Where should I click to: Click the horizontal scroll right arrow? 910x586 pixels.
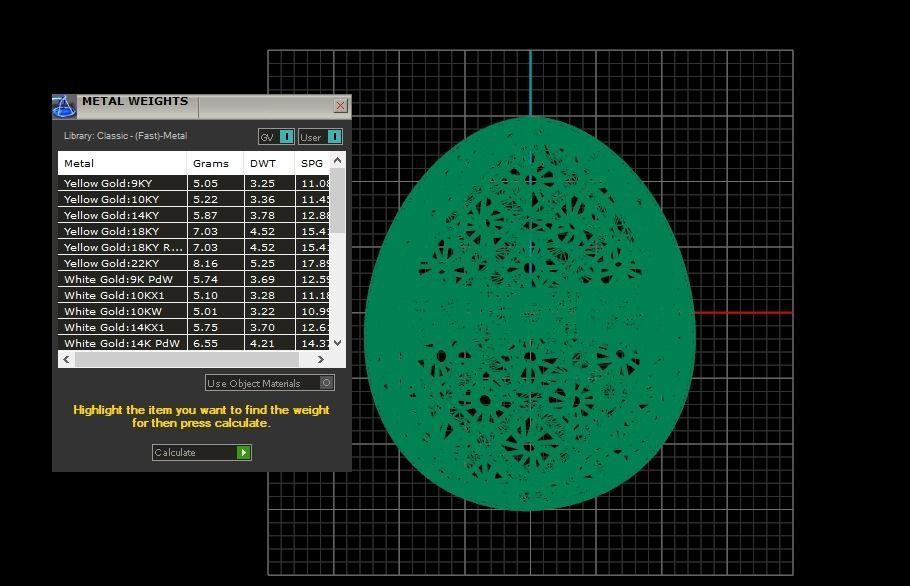click(x=320, y=360)
